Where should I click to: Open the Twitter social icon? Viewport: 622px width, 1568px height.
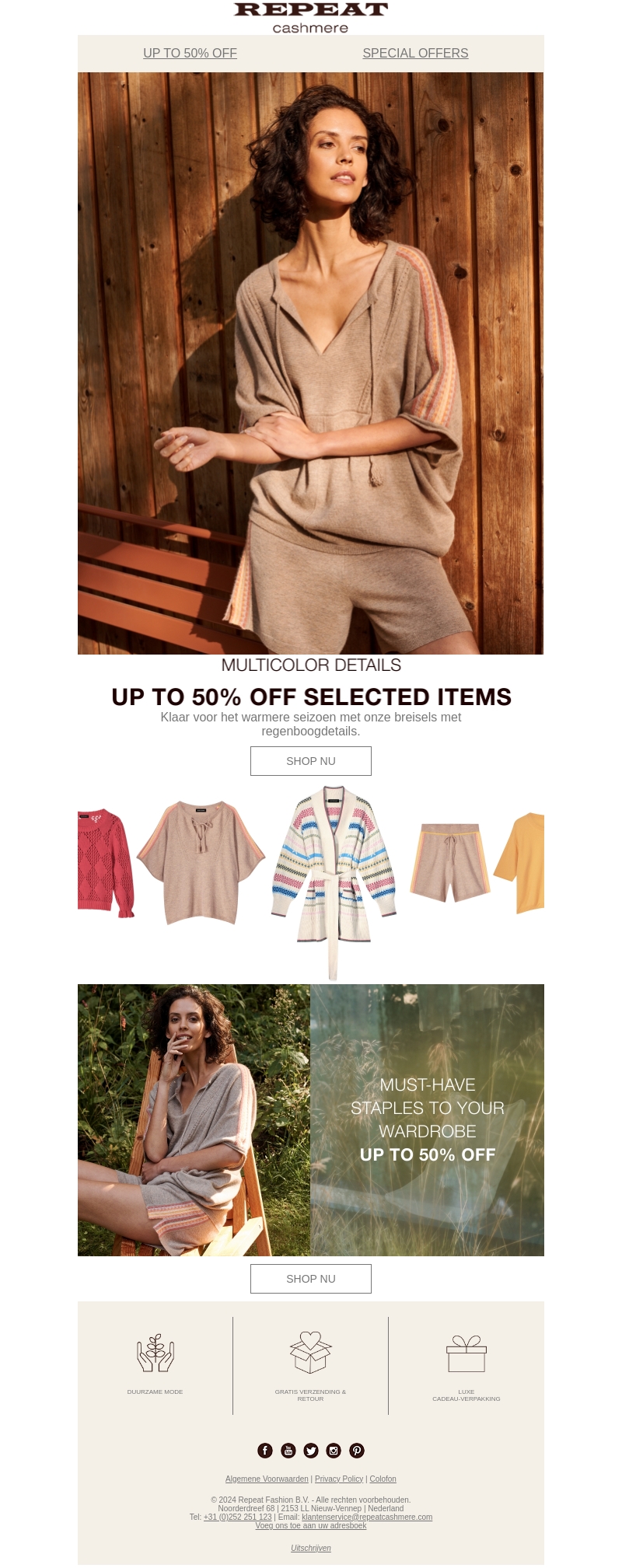[311, 1450]
